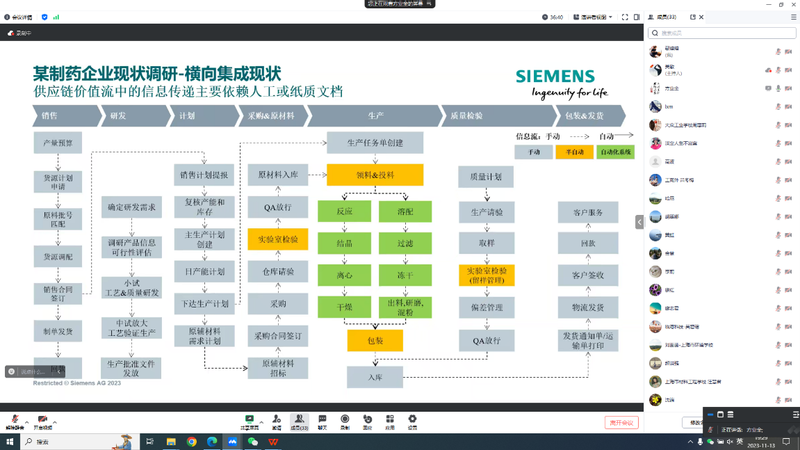Click the Windows Start button
Image resolution: width=800 pixels, height=450 pixels.
pos(10,441)
